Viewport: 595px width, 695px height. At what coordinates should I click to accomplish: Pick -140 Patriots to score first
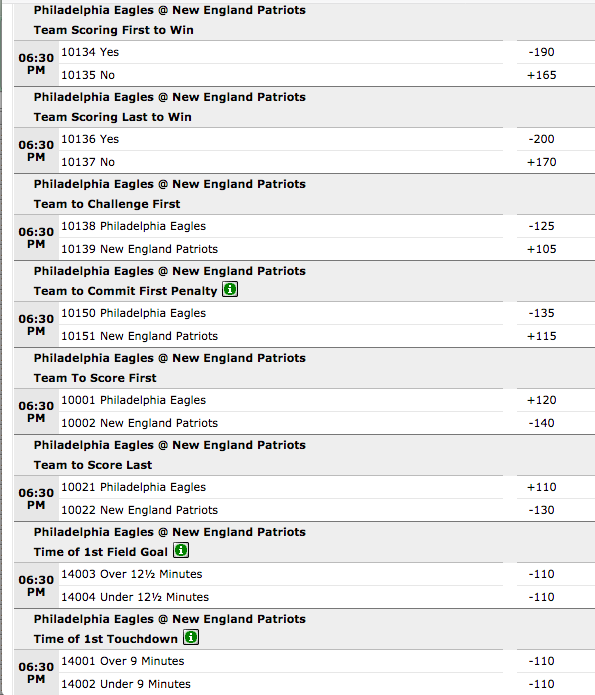point(541,423)
